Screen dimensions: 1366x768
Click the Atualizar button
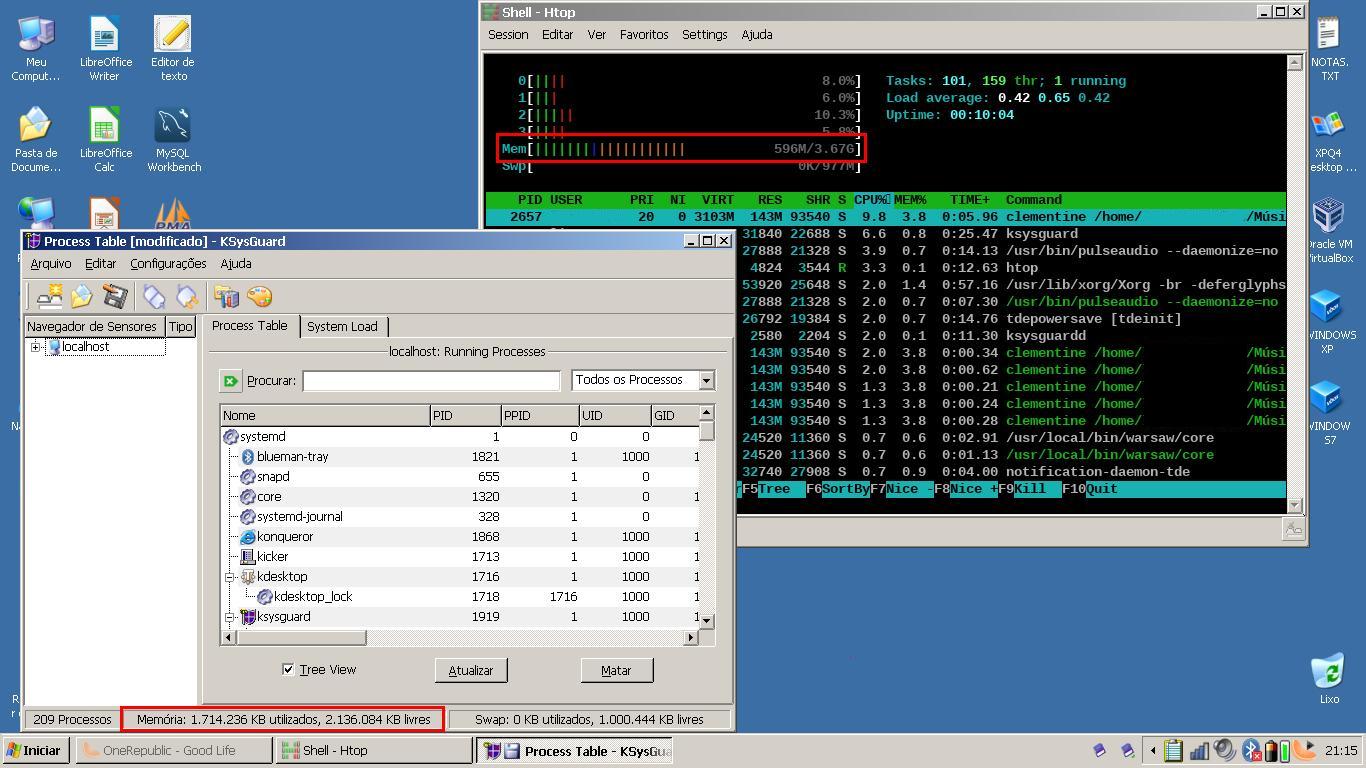point(471,671)
